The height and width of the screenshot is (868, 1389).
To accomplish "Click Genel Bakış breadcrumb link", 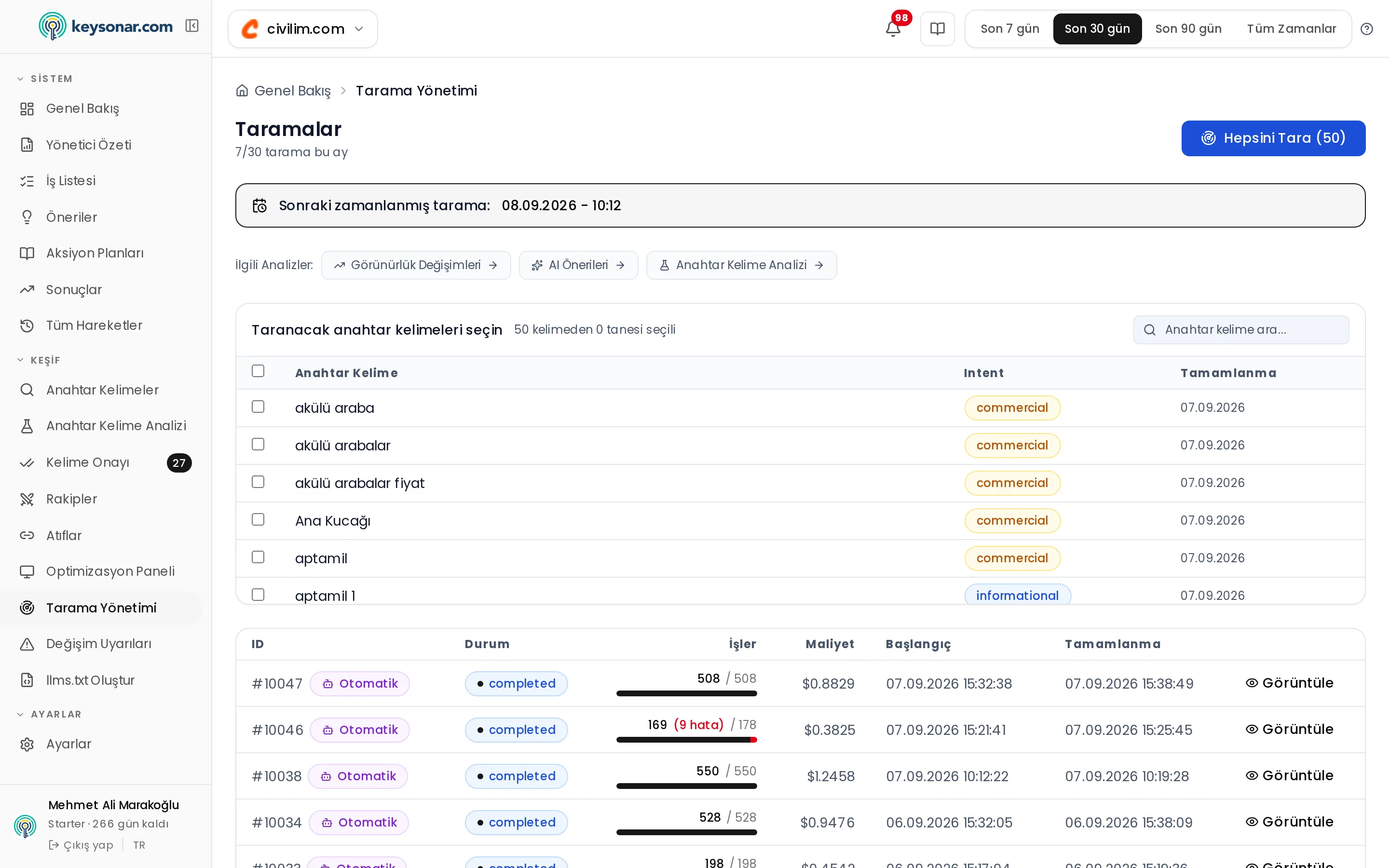I will pyautogui.click(x=292, y=91).
